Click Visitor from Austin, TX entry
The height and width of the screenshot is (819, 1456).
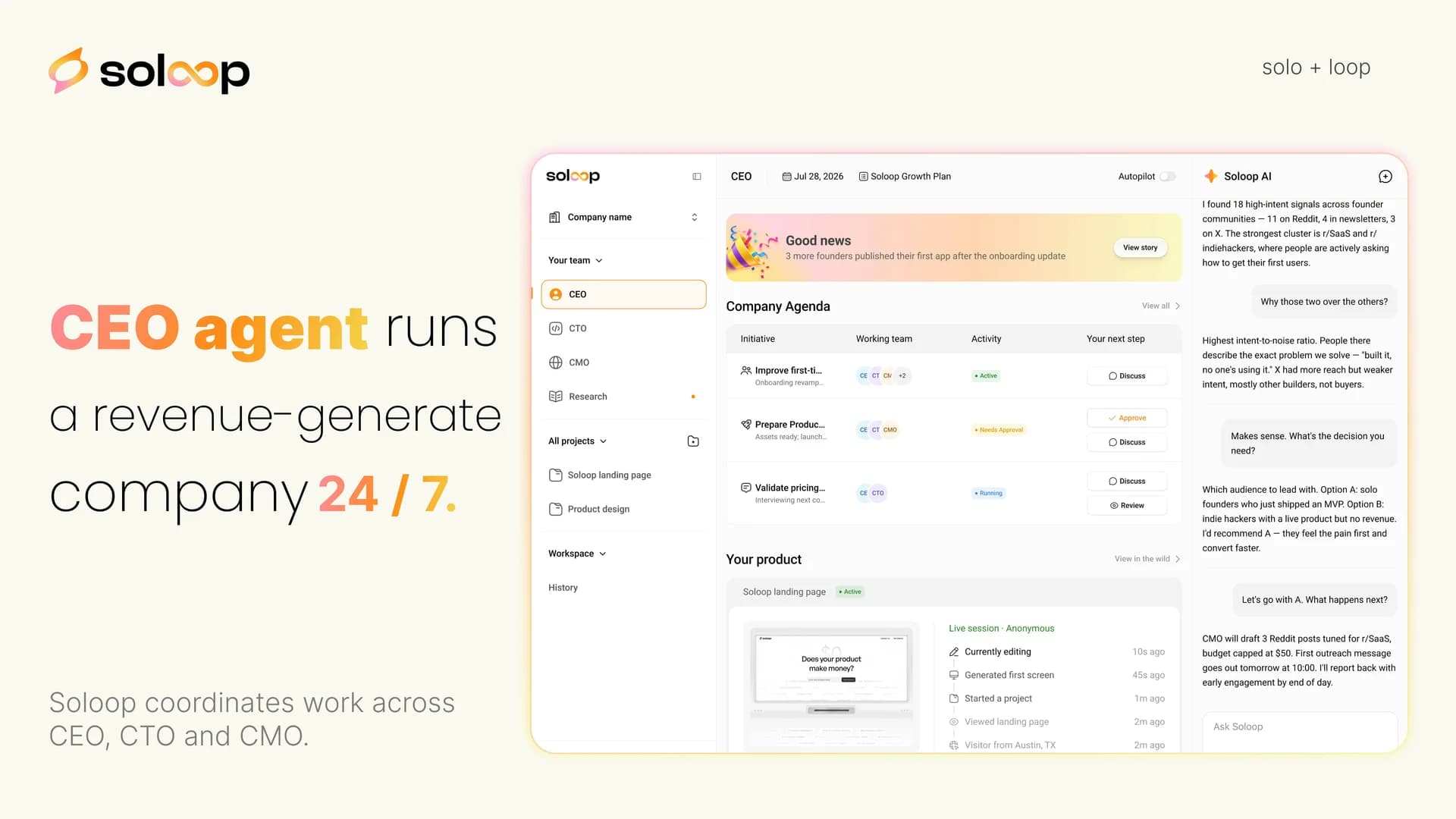coord(1056,746)
